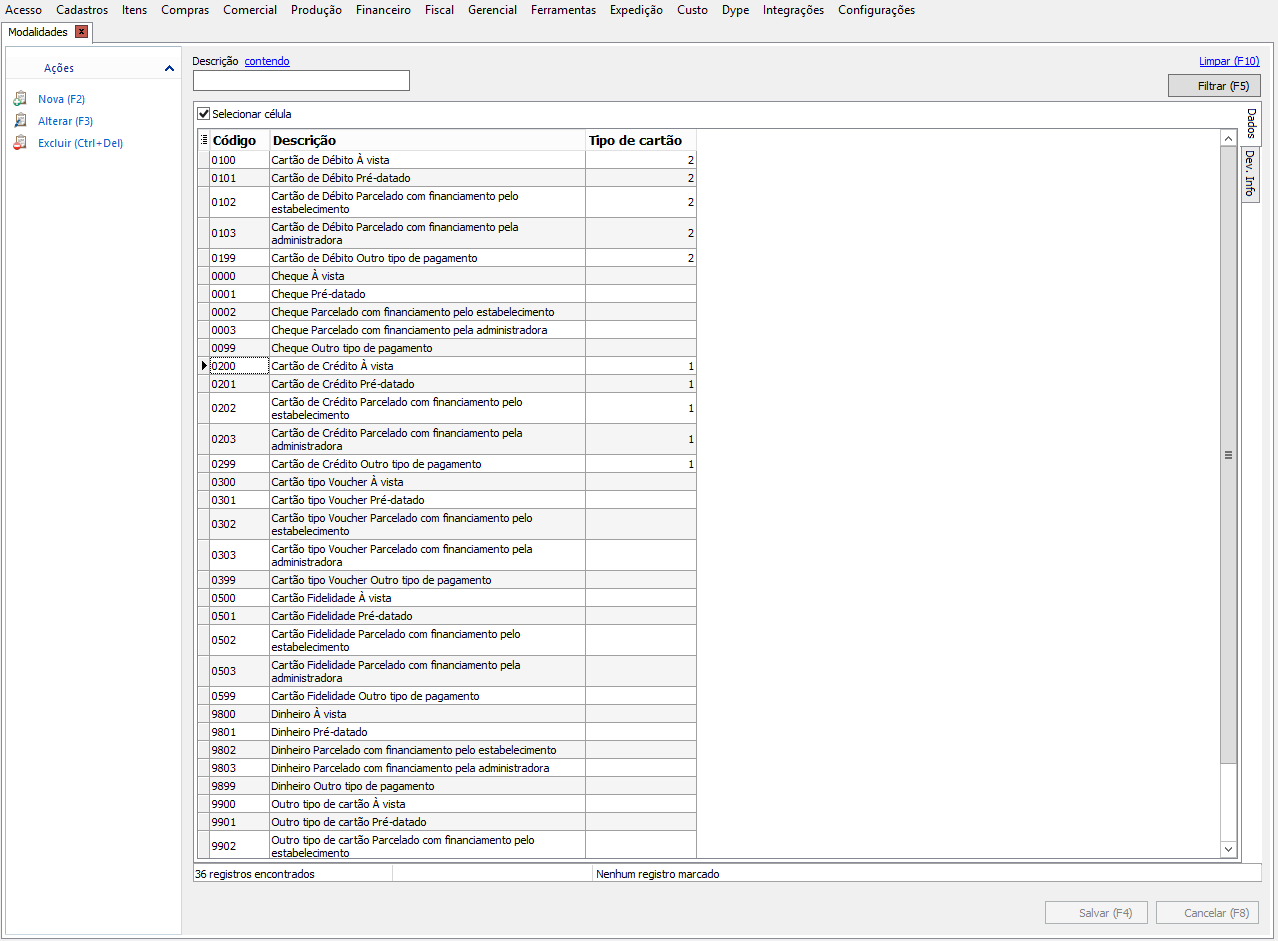The width and height of the screenshot is (1278, 941).
Task: Open the Expedição menu
Action: tap(636, 10)
